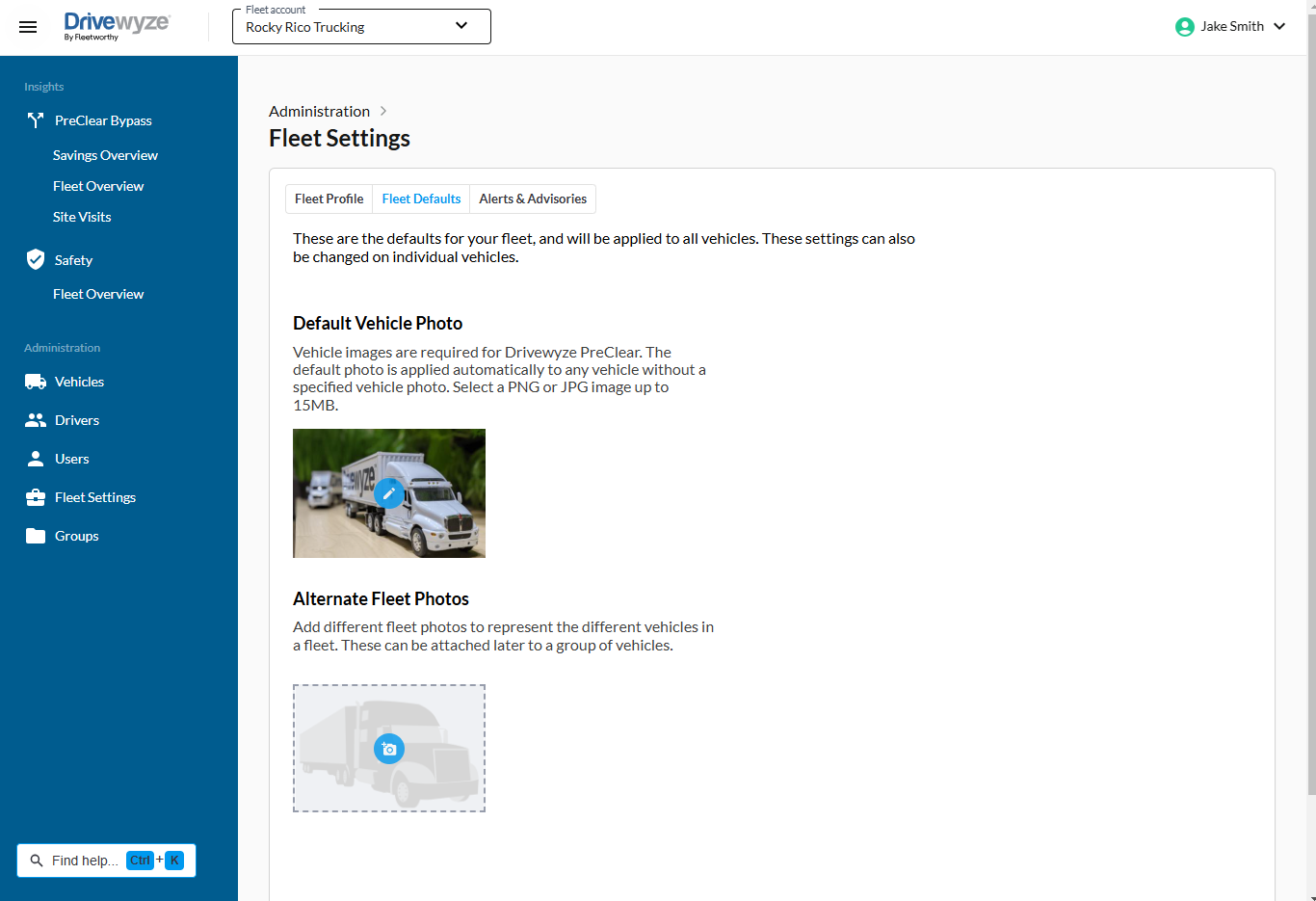The width and height of the screenshot is (1316, 901).
Task: Click the Administration breadcrumb link
Action: [319, 112]
